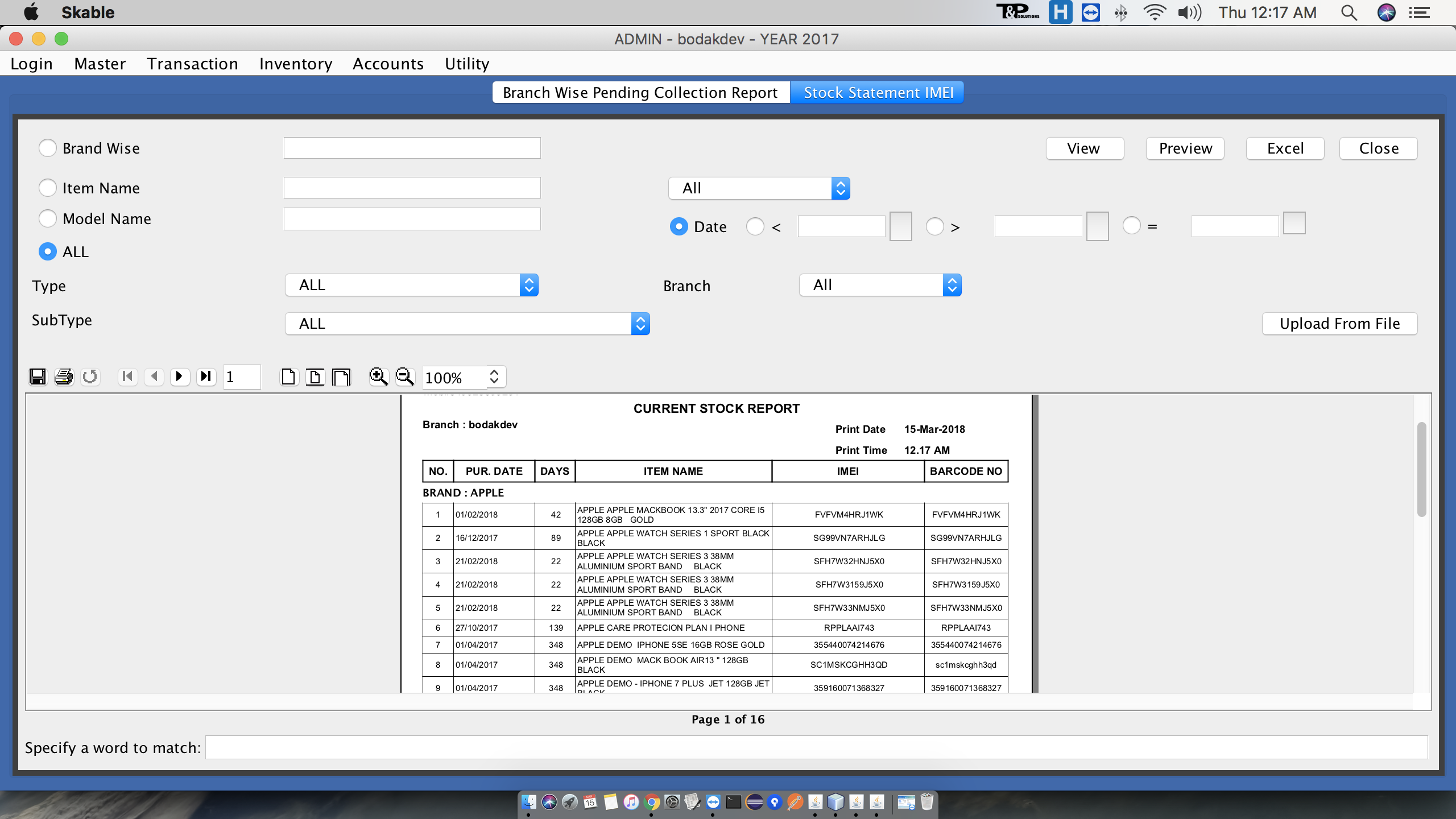Open Postman from the dock
Image resolution: width=1456 pixels, height=819 pixels.
tap(795, 802)
